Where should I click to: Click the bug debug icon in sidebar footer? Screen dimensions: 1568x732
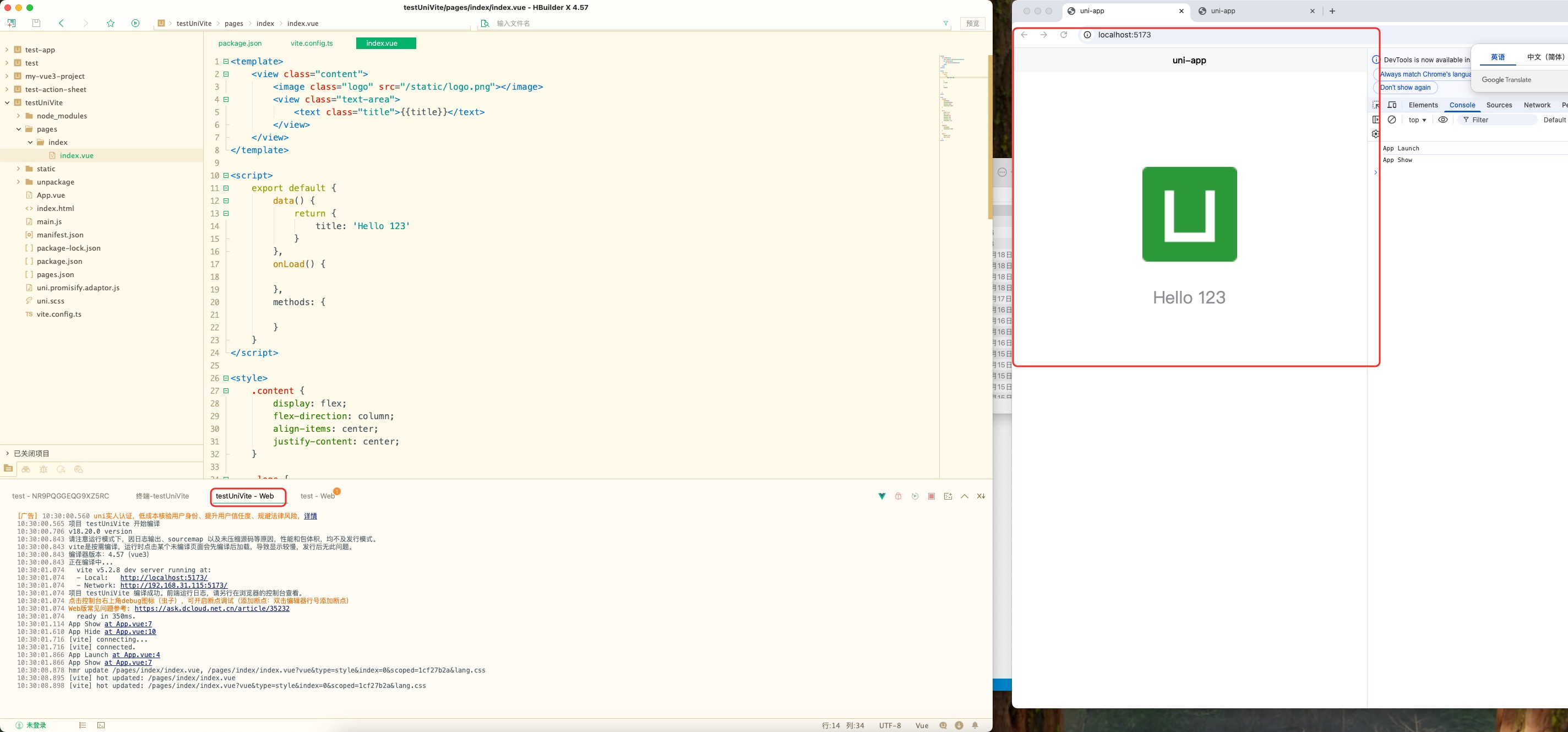pyautogui.click(x=43, y=469)
